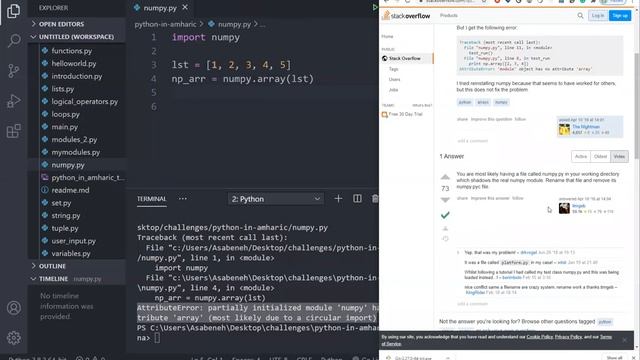
Task: Collapse the TIMELINE section
Action: (x=77, y=279)
